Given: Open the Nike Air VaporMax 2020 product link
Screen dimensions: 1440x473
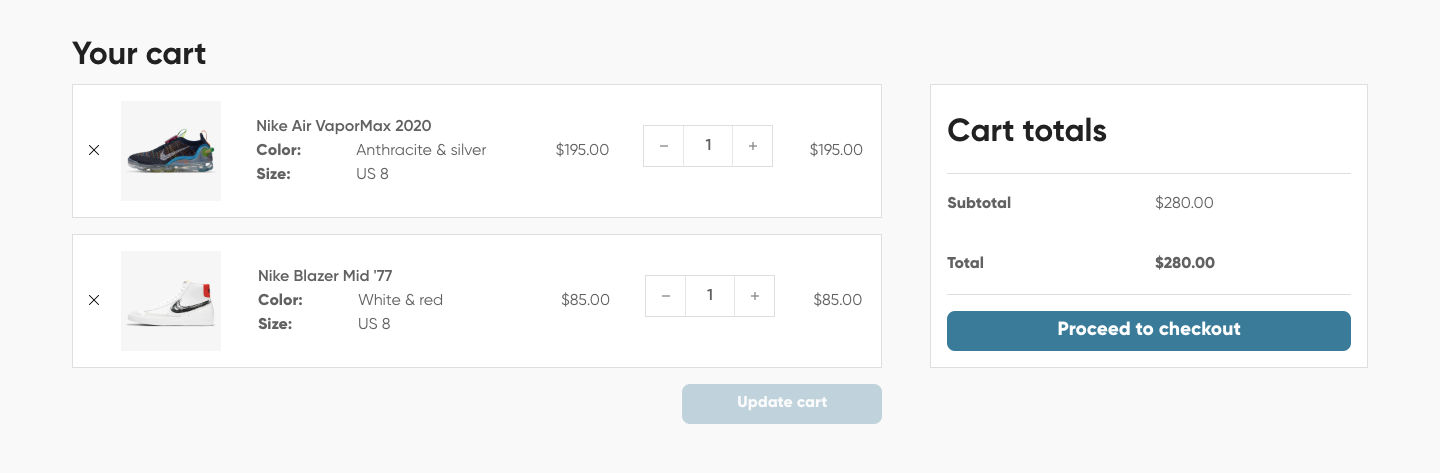Looking at the screenshot, I should click(x=343, y=126).
